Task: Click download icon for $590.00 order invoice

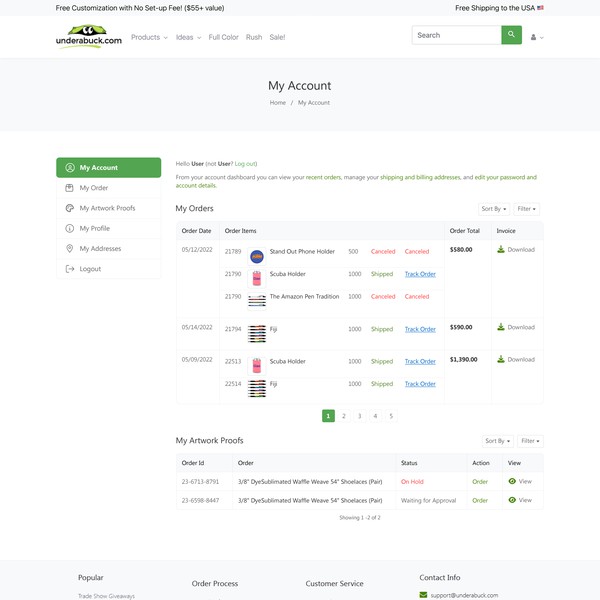Action: [501, 327]
